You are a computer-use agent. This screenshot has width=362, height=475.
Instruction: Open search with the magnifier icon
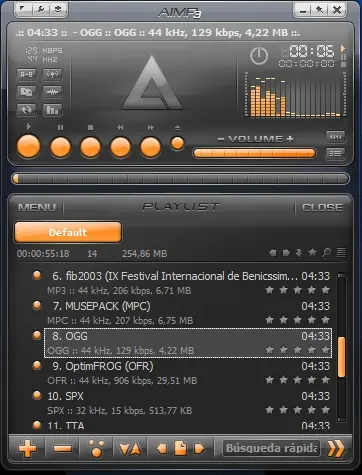coord(327,253)
